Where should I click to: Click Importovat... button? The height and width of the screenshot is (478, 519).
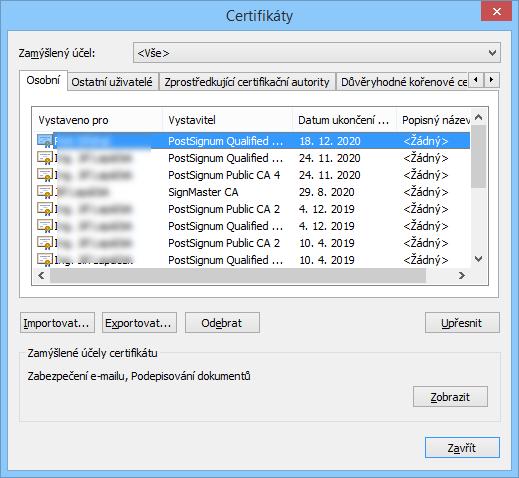[x=57, y=323]
